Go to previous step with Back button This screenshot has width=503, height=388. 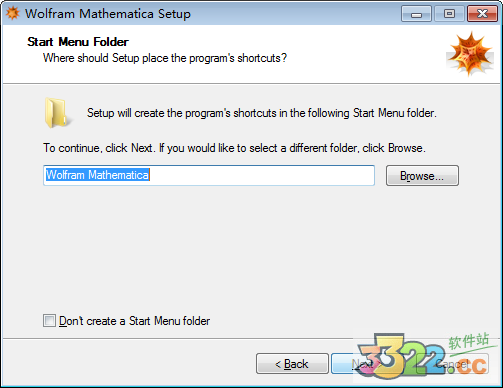pyautogui.click(x=292, y=364)
